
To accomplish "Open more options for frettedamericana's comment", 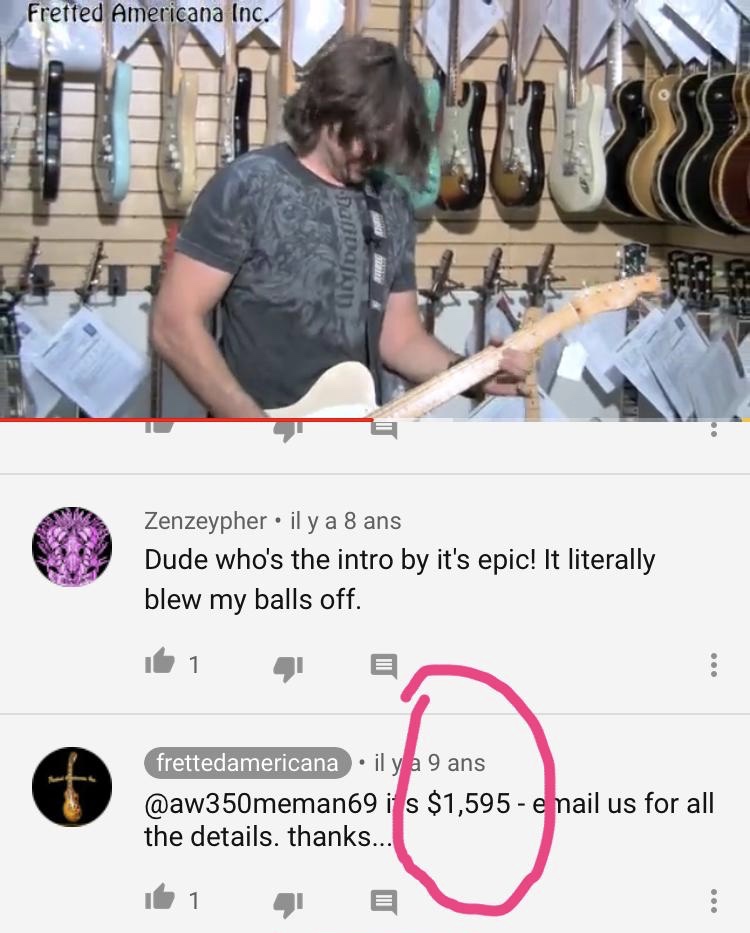I will click(714, 901).
